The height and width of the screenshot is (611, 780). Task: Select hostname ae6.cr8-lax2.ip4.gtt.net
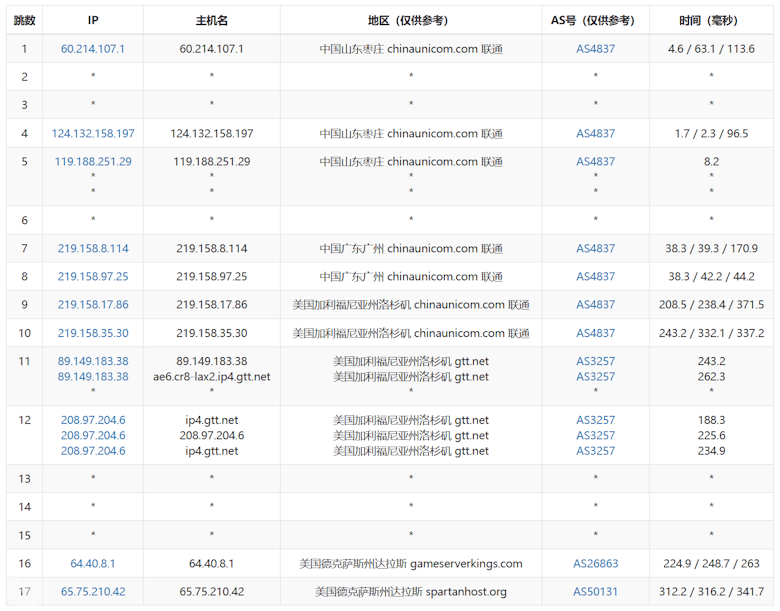pos(212,377)
